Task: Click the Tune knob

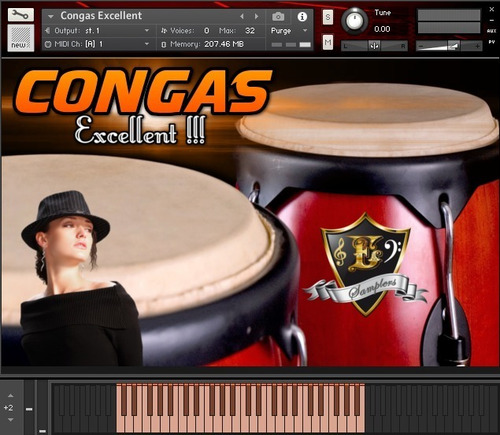Action: 354,21
